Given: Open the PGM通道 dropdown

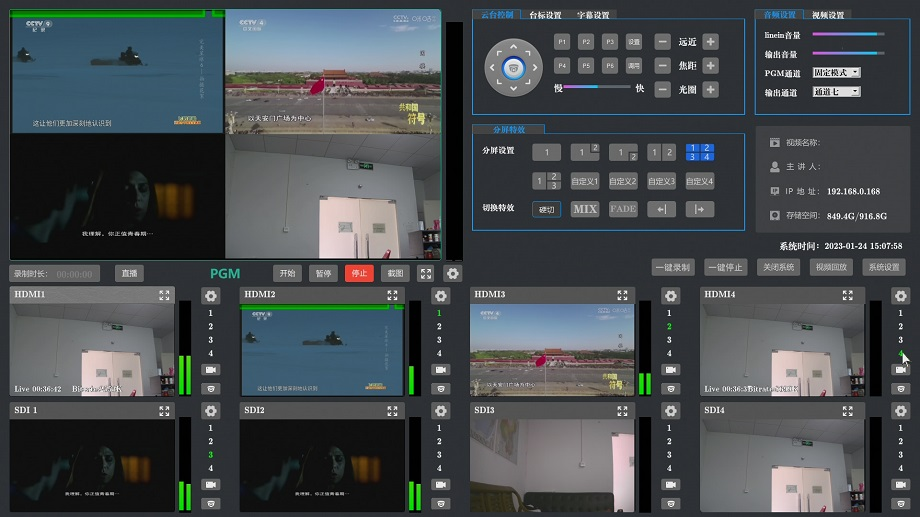Looking at the screenshot, I should [836, 73].
